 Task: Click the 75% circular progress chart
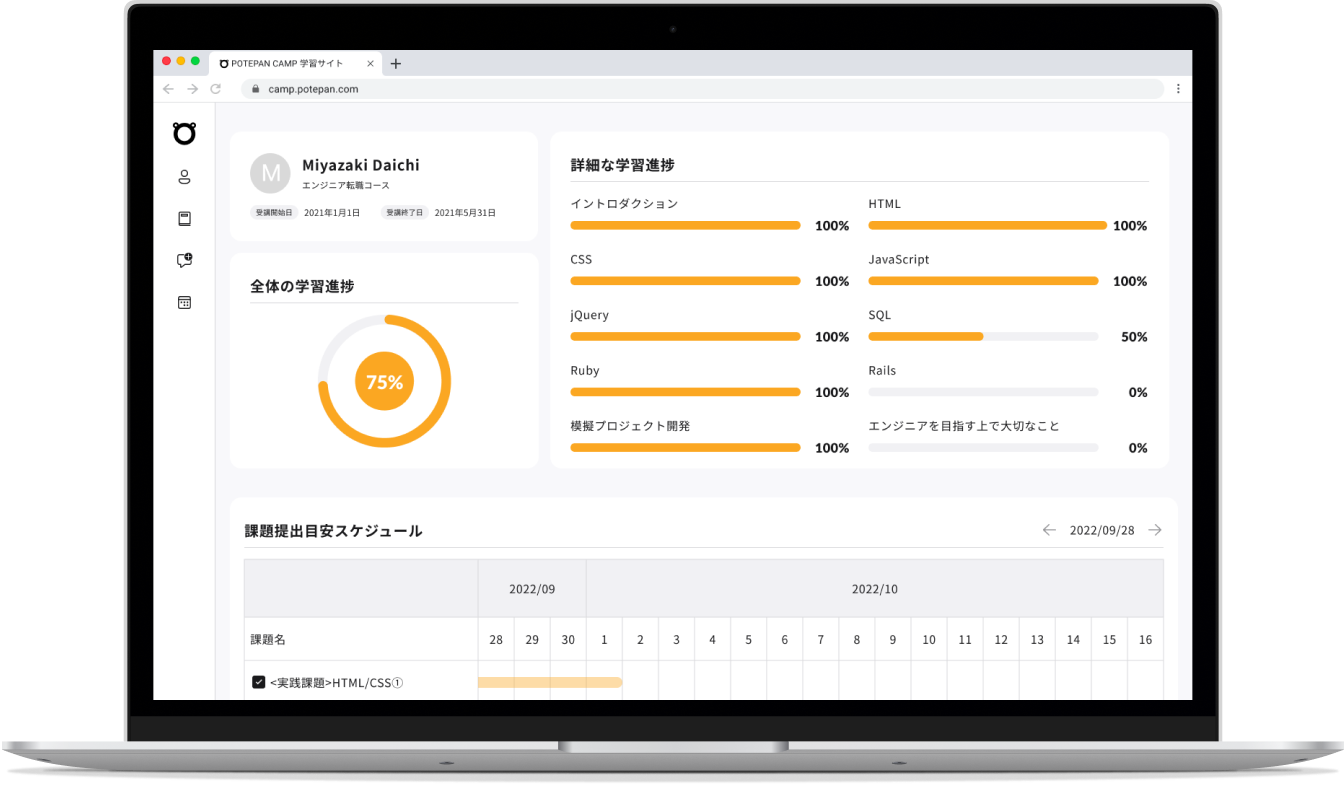point(384,382)
